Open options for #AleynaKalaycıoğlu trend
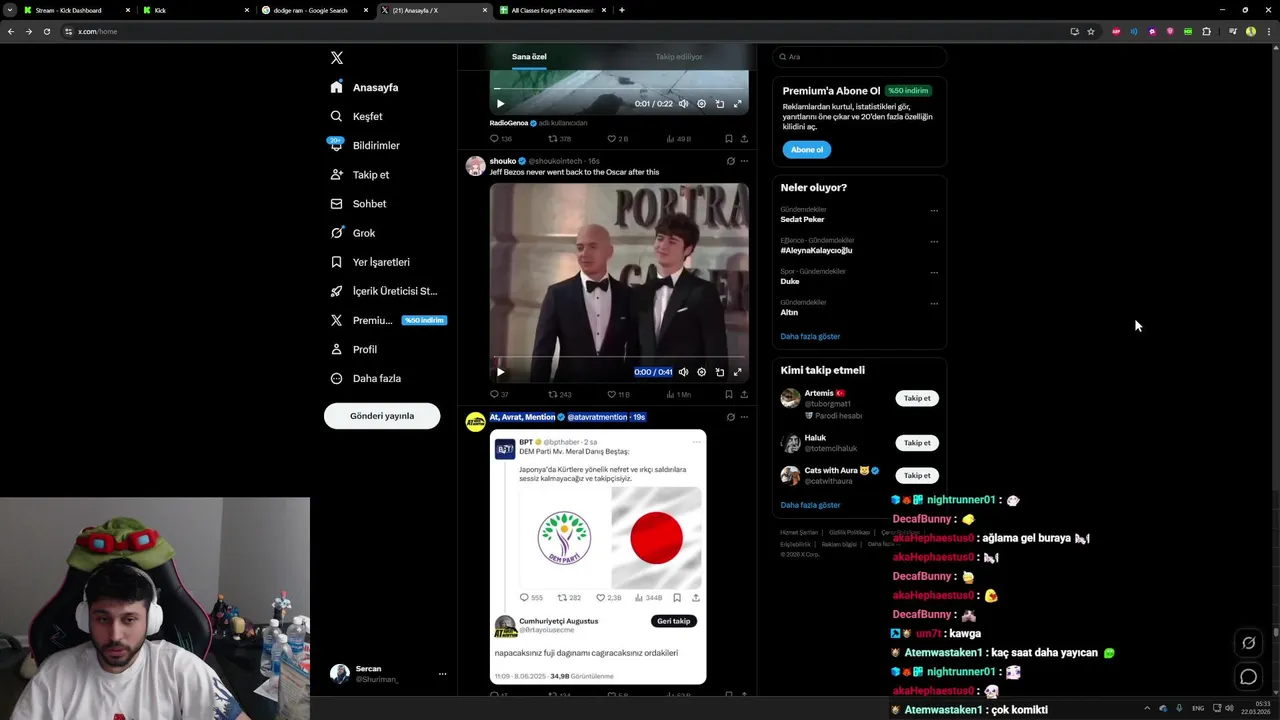 click(x=934, y=242)
